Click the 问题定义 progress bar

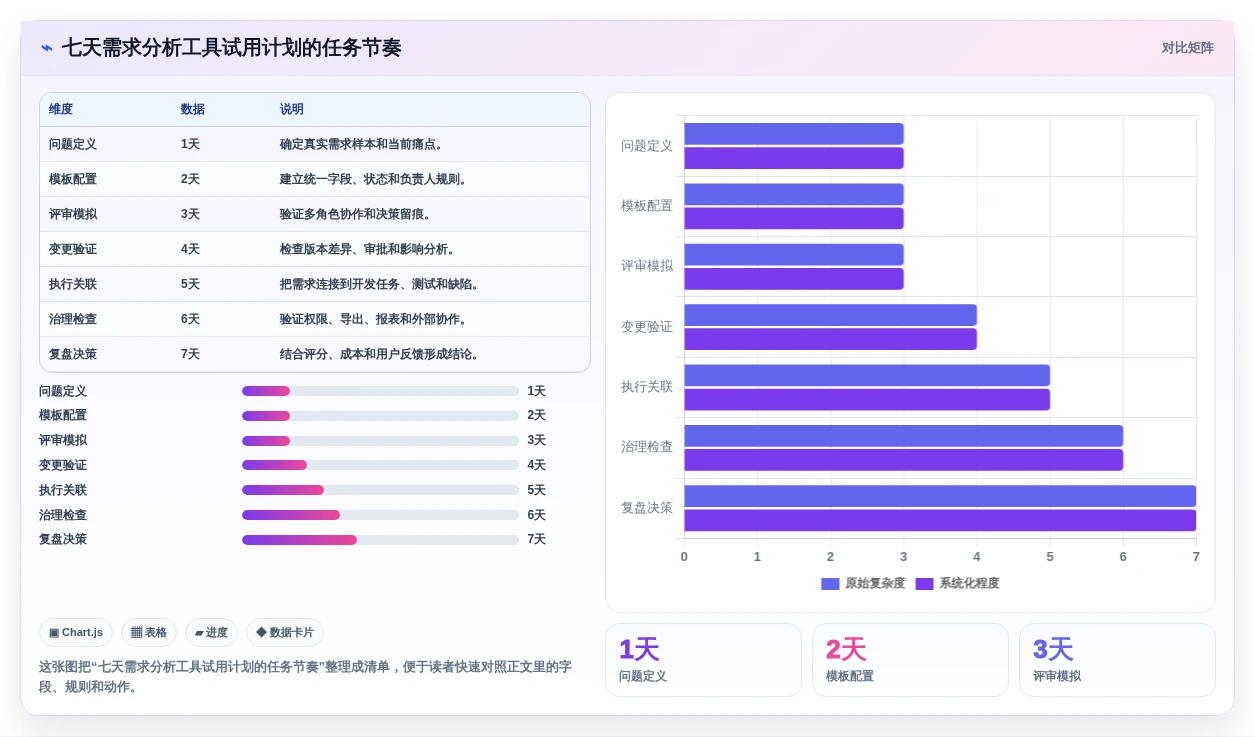380,391
